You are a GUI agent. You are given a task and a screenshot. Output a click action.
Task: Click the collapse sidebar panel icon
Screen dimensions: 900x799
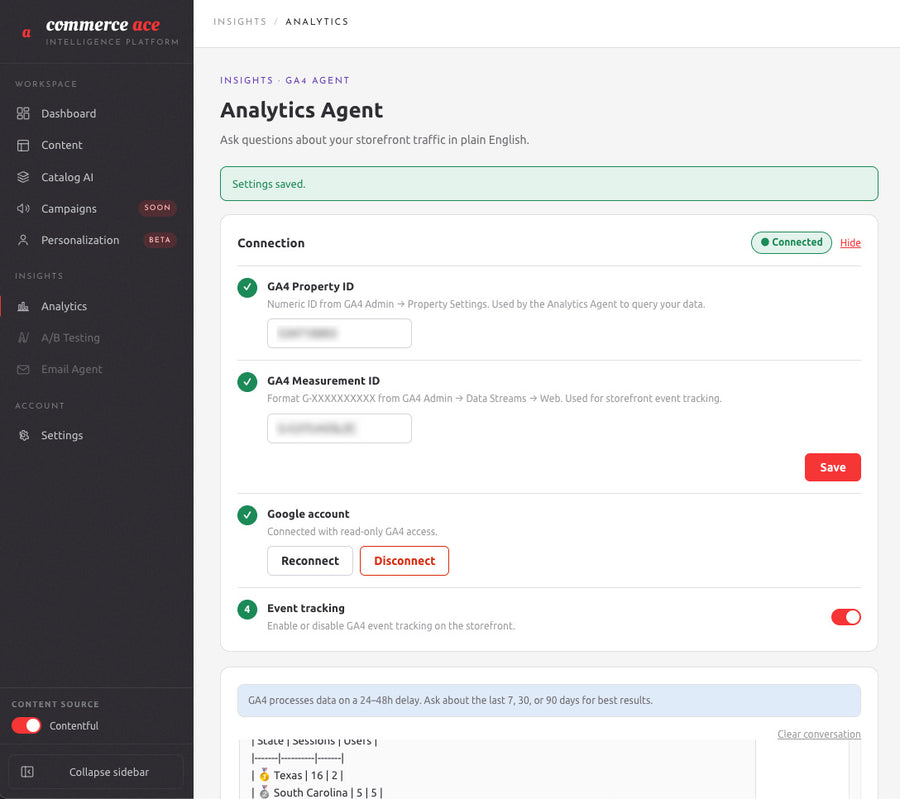coord(27,772)
